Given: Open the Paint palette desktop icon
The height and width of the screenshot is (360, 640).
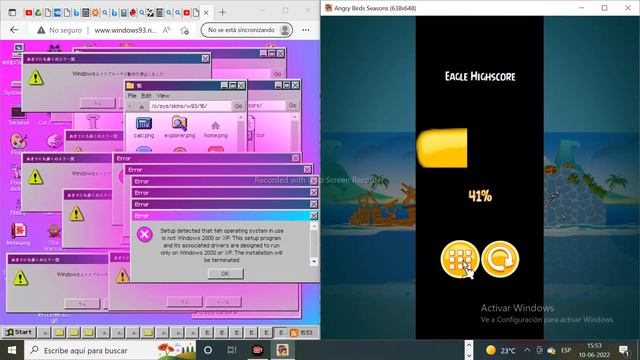Looking at the screenshot, I should click(x=18, y=142).
